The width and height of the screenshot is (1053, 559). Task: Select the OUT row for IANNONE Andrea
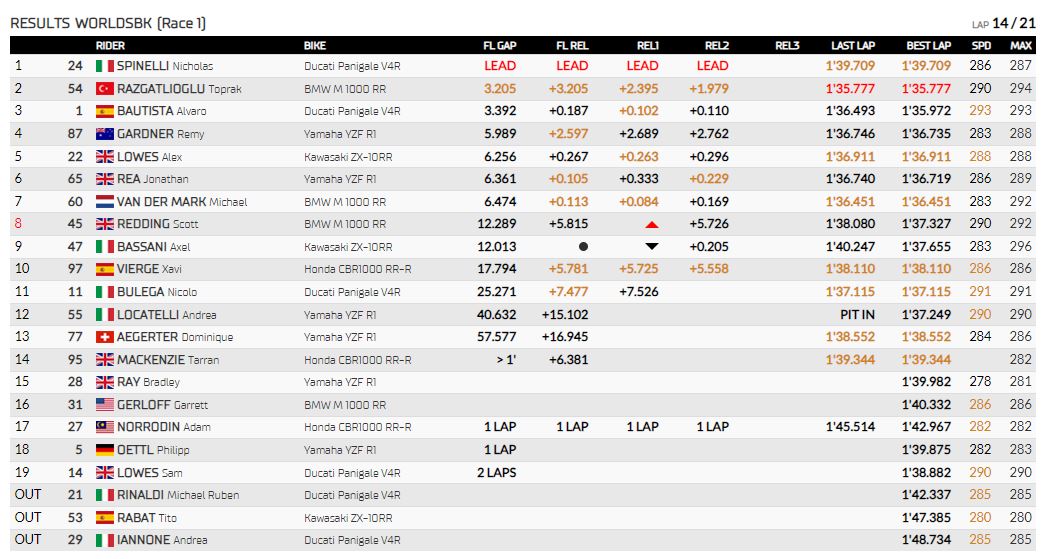pos(522,540)
